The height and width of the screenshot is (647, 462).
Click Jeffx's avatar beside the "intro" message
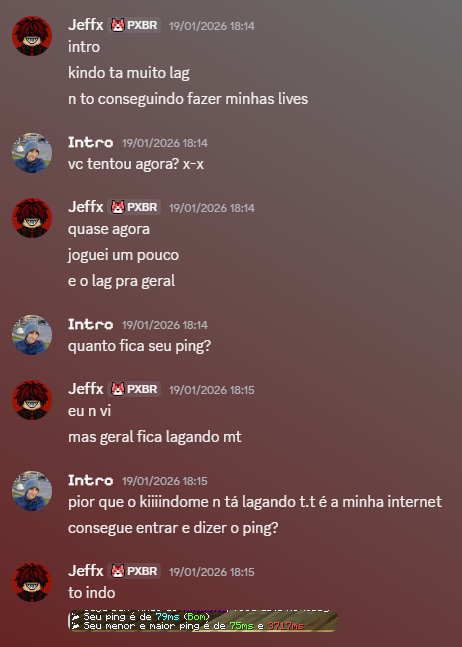coord(32,36)
